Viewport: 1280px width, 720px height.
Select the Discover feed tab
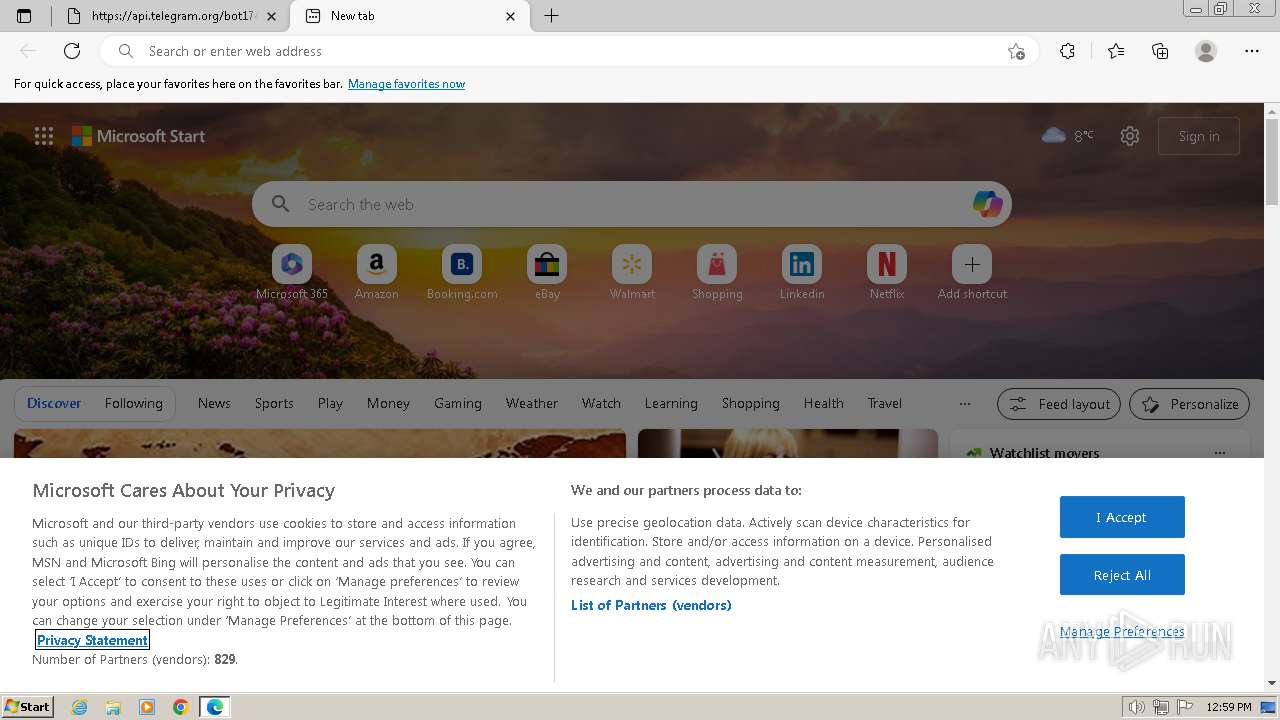coord(54,403)
